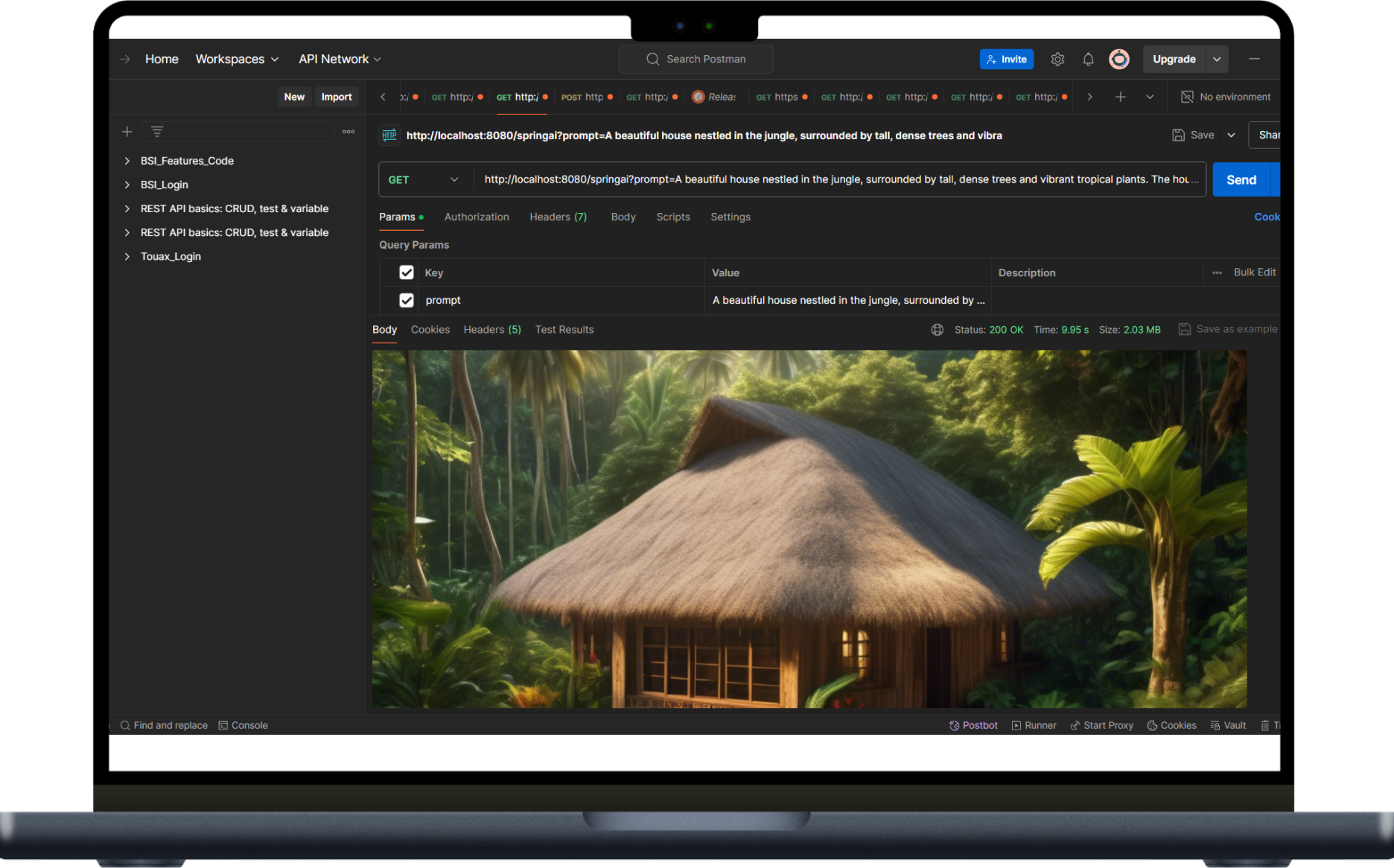Click the Trash icon in status bar

click(x=1265, y=725)
